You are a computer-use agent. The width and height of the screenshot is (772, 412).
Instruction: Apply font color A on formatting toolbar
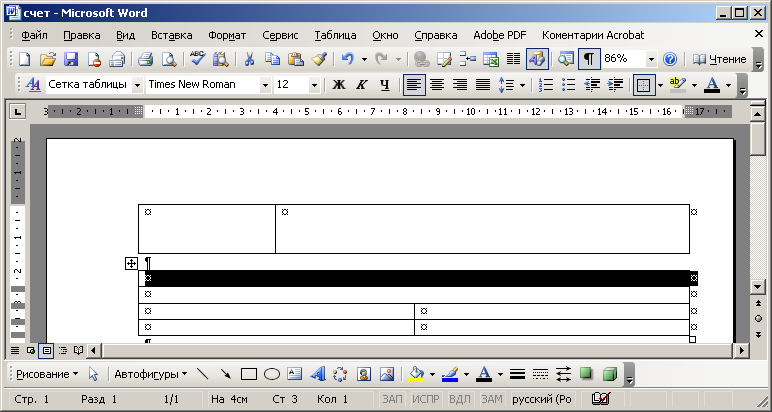click(712, 85)
